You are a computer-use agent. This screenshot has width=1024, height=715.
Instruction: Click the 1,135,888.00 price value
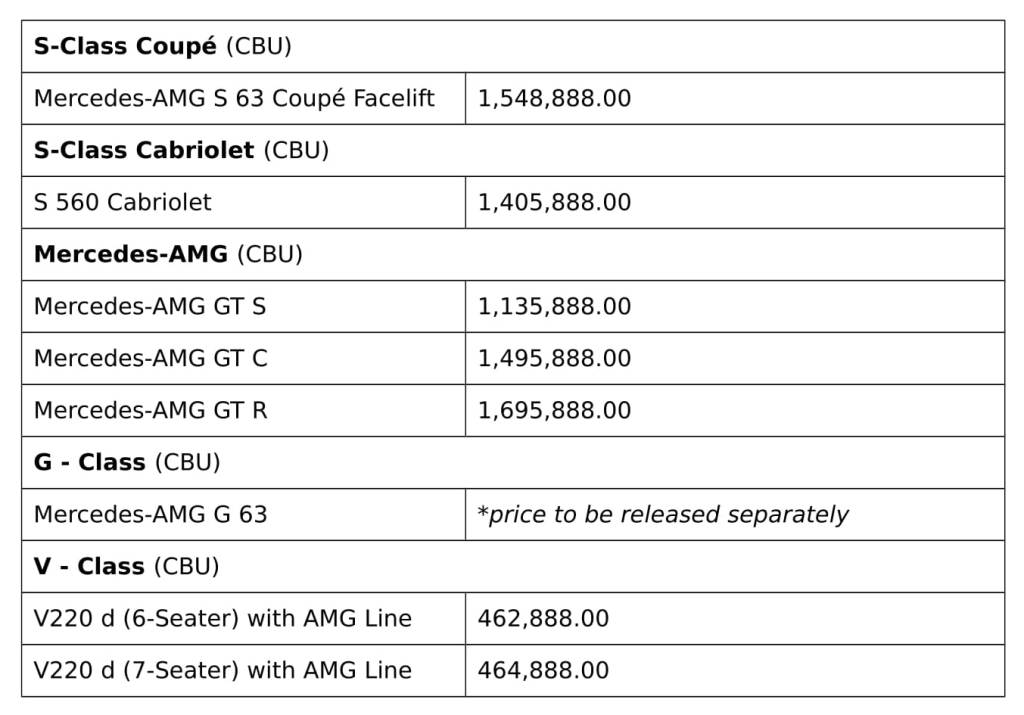554,306
